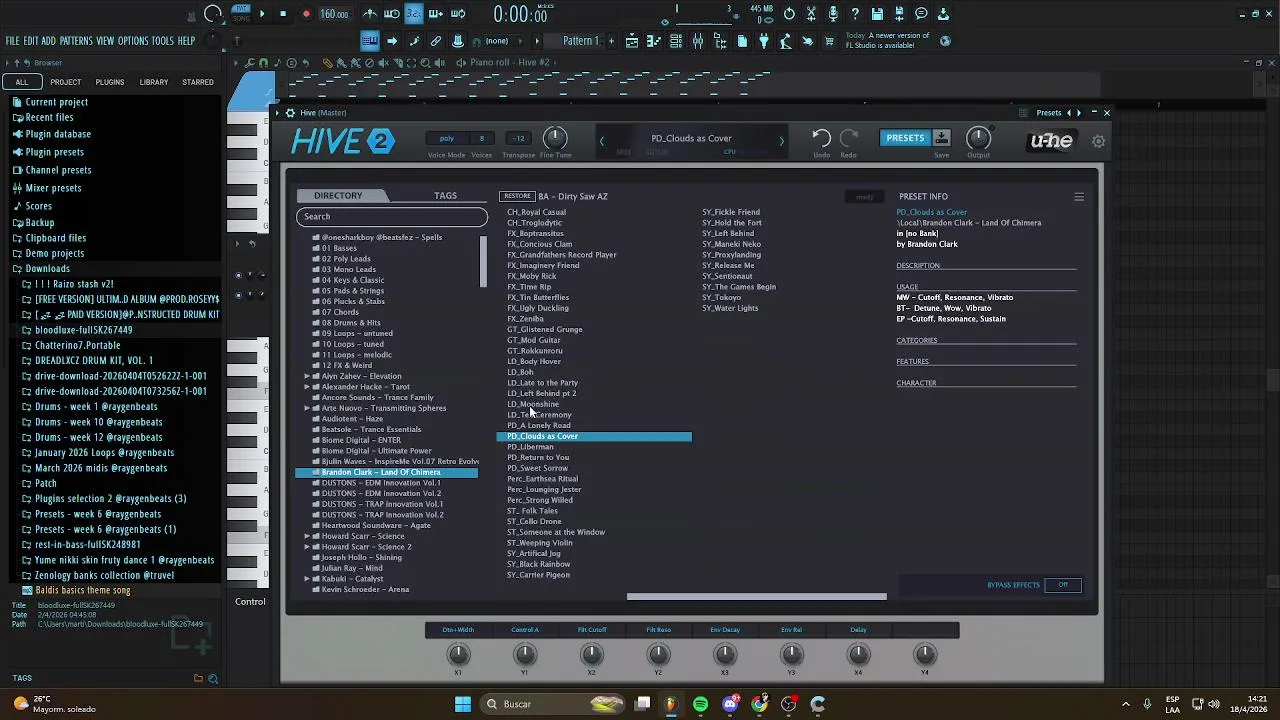1280x720 pixels.
Task: Click the microphone recording icon
Action: point(833,14)
